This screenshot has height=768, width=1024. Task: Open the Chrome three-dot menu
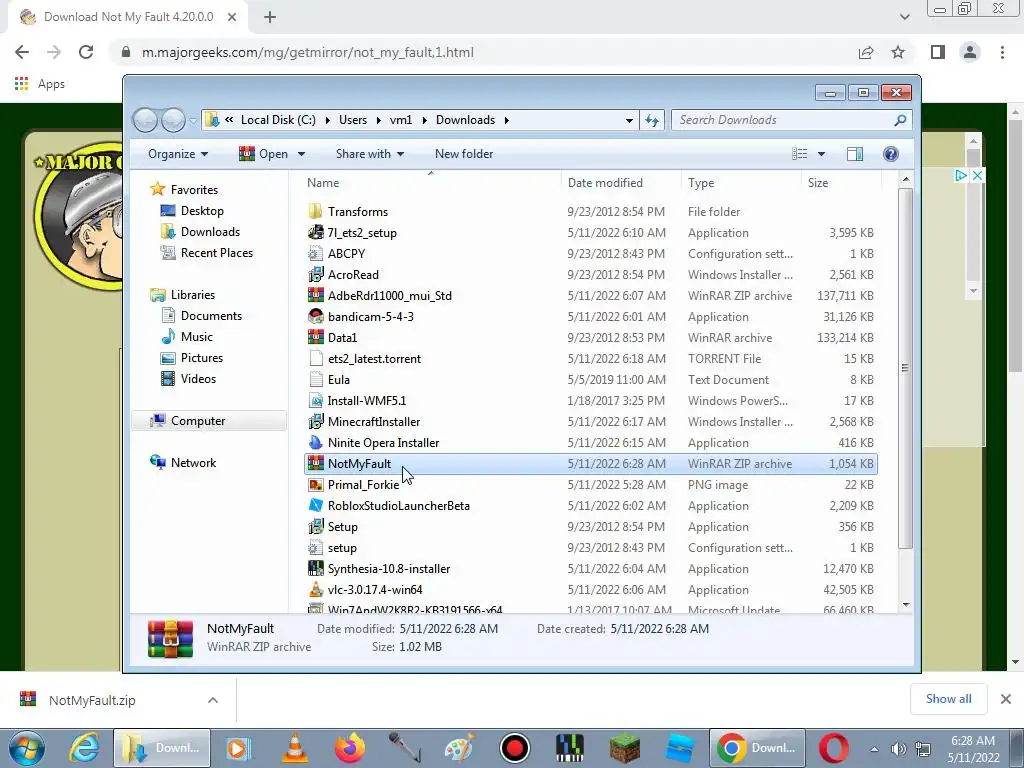(x=1002, y=52)
